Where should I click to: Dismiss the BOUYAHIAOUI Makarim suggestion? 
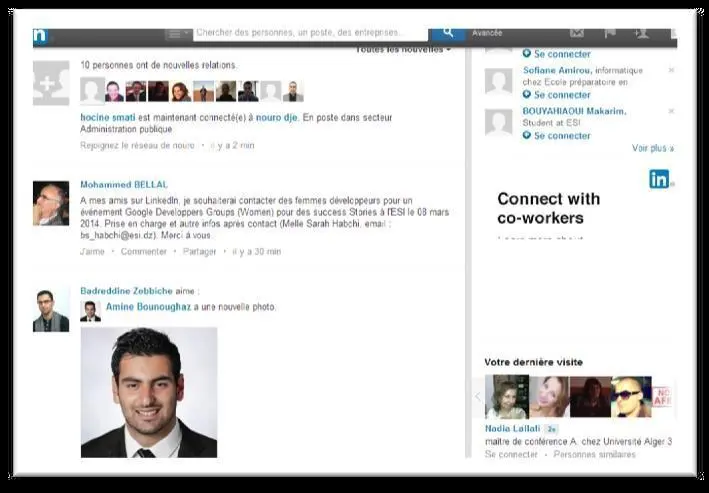click(x=671, y=111)
